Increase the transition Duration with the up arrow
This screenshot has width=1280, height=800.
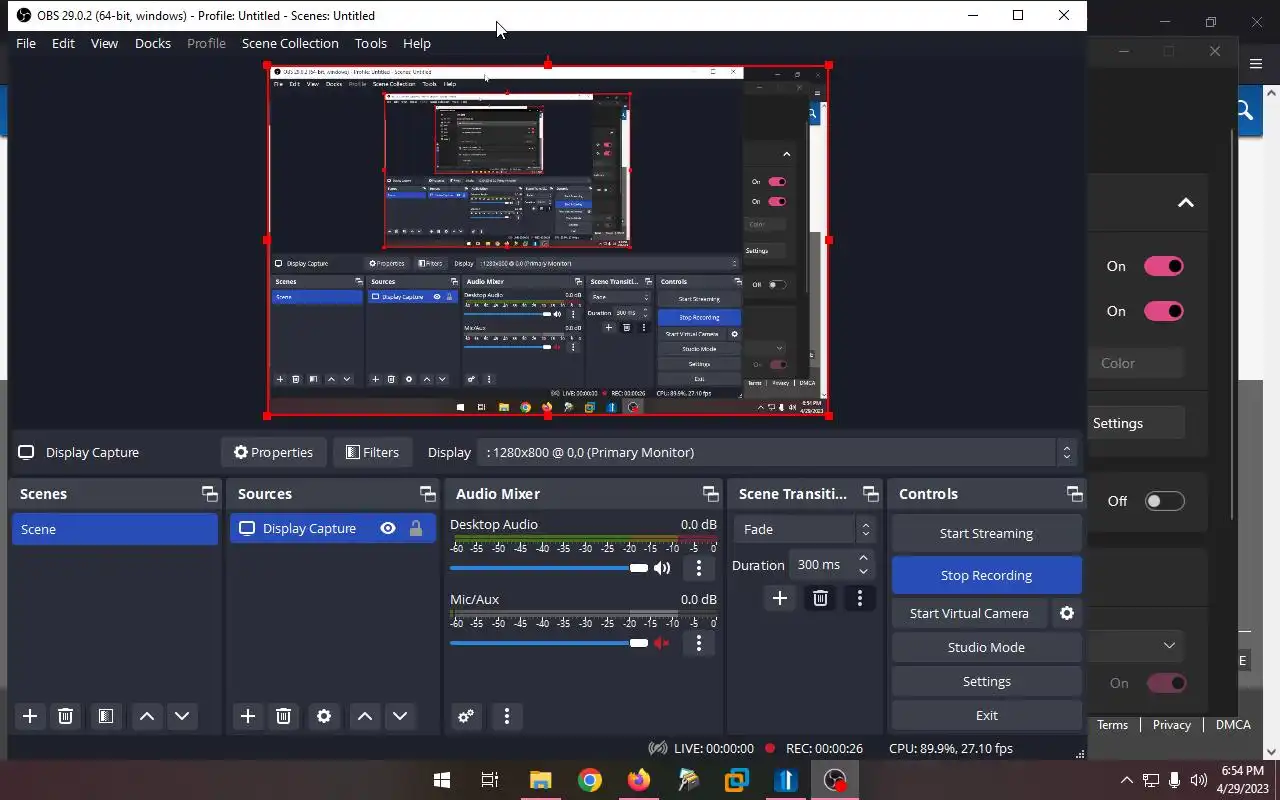pyautogui.click(x=864, y=557)
